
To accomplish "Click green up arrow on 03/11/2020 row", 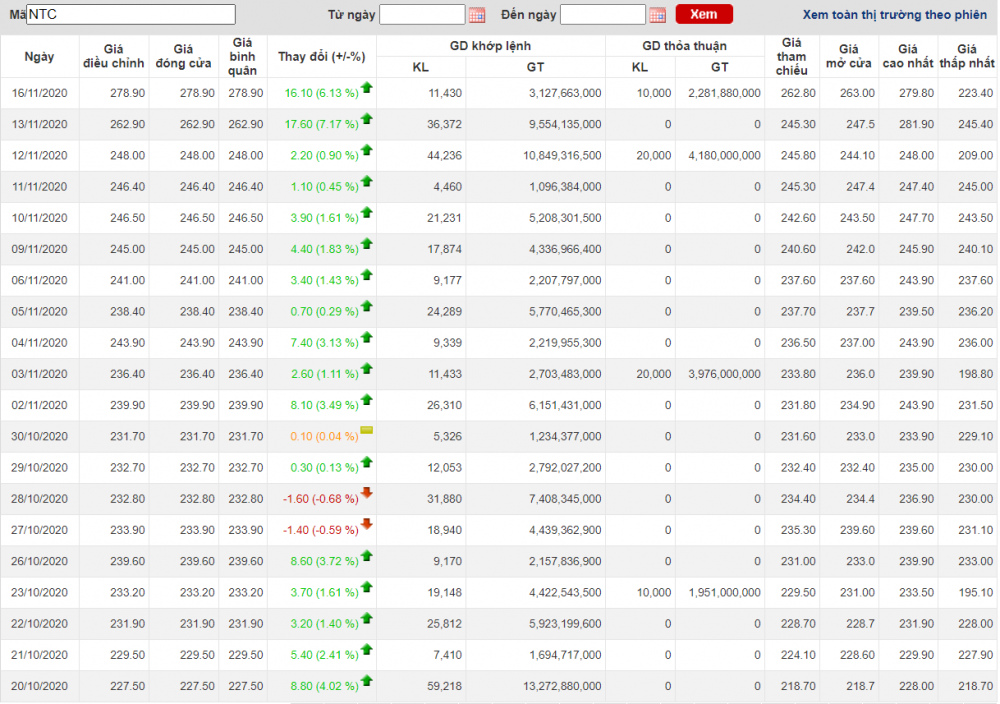I will (x=367, y=369).
